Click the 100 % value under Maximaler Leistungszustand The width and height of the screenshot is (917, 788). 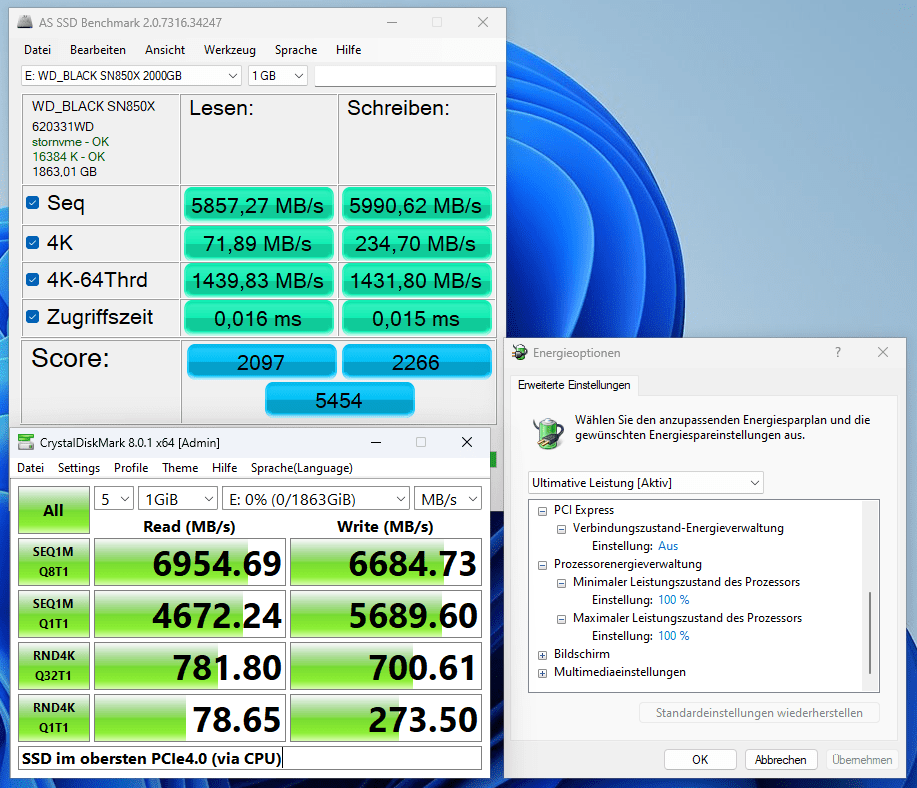[674, 635]
